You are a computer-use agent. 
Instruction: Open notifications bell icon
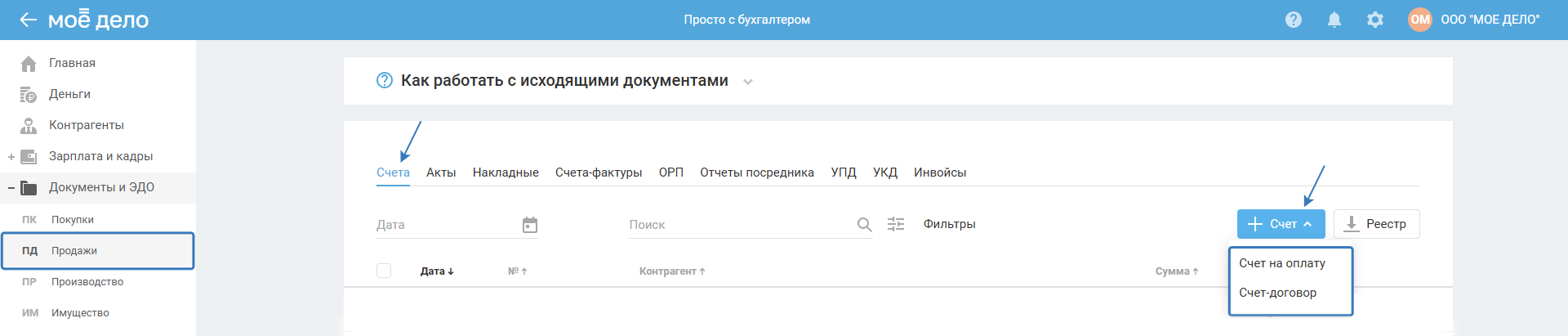pos(1334,20)
